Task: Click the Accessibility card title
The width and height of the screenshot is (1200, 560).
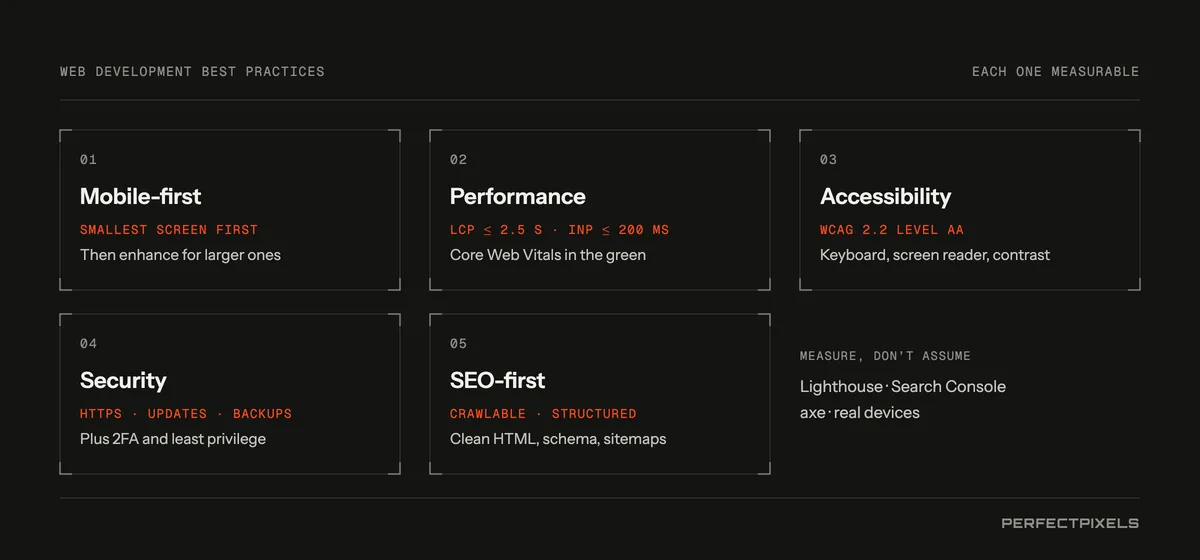Action: tap(886, 196)
